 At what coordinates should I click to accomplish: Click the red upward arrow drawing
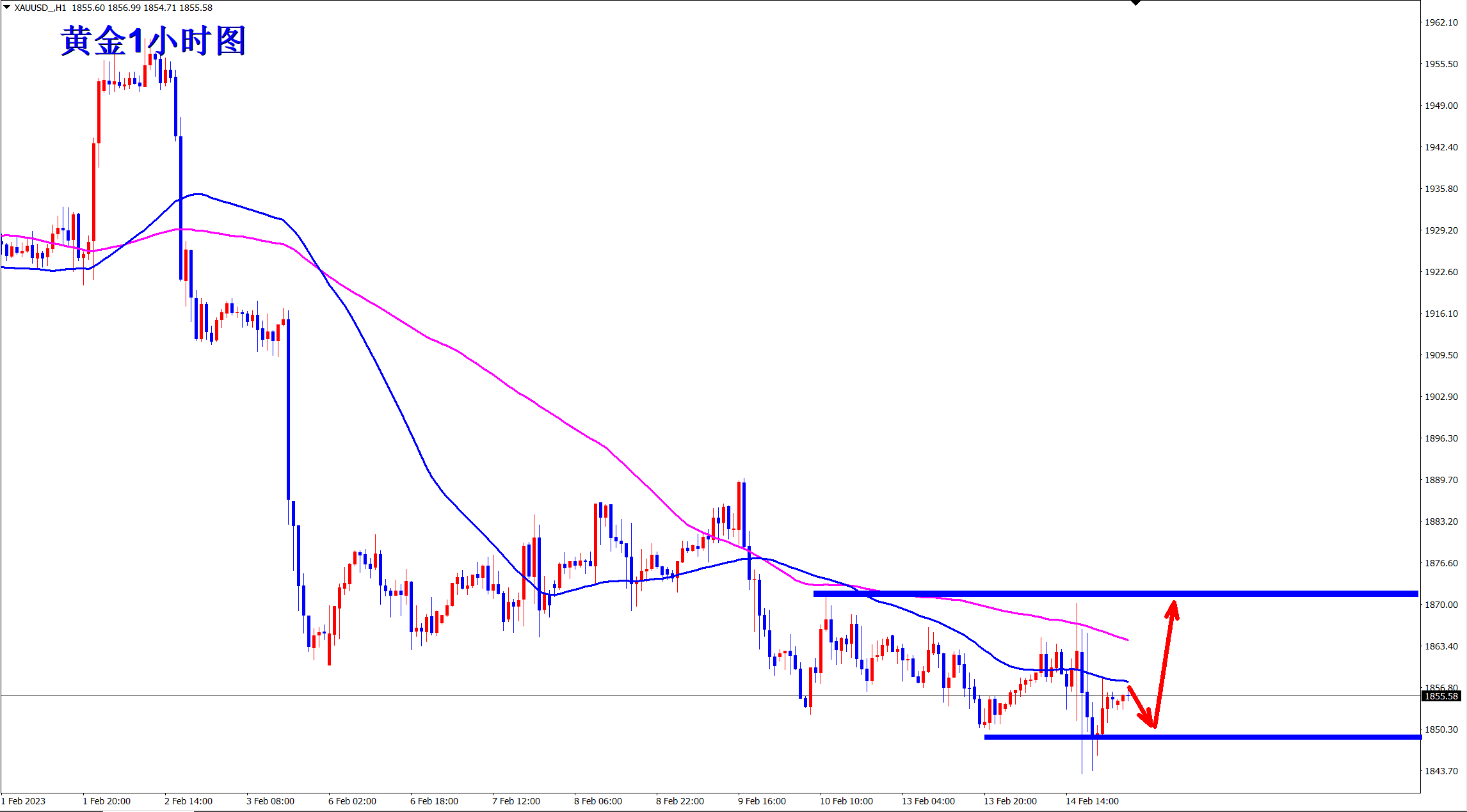pyautogui.click(x=1166, y=659)
